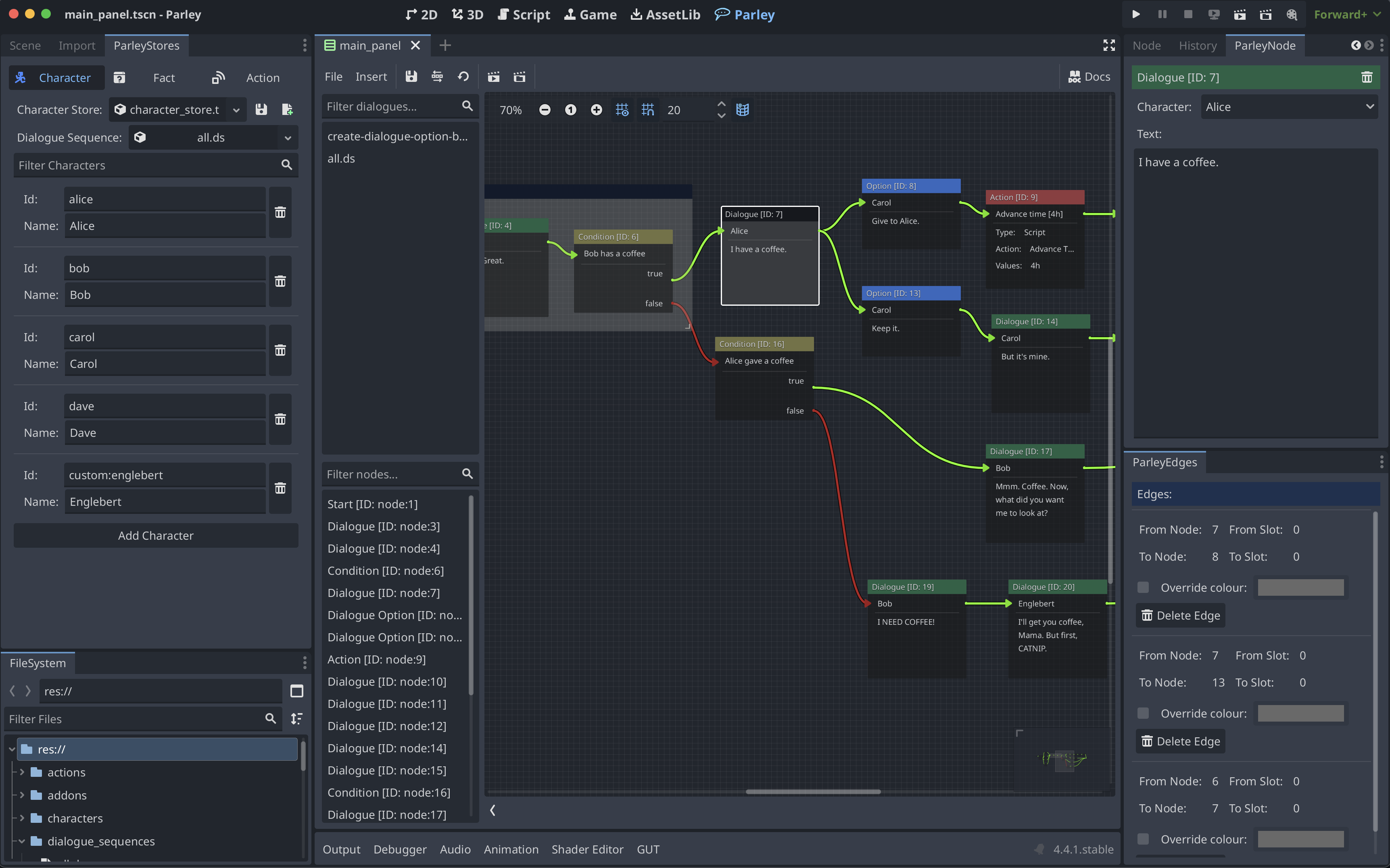
Task: Delete the carol character with trash icon
Action: (280, 350)
